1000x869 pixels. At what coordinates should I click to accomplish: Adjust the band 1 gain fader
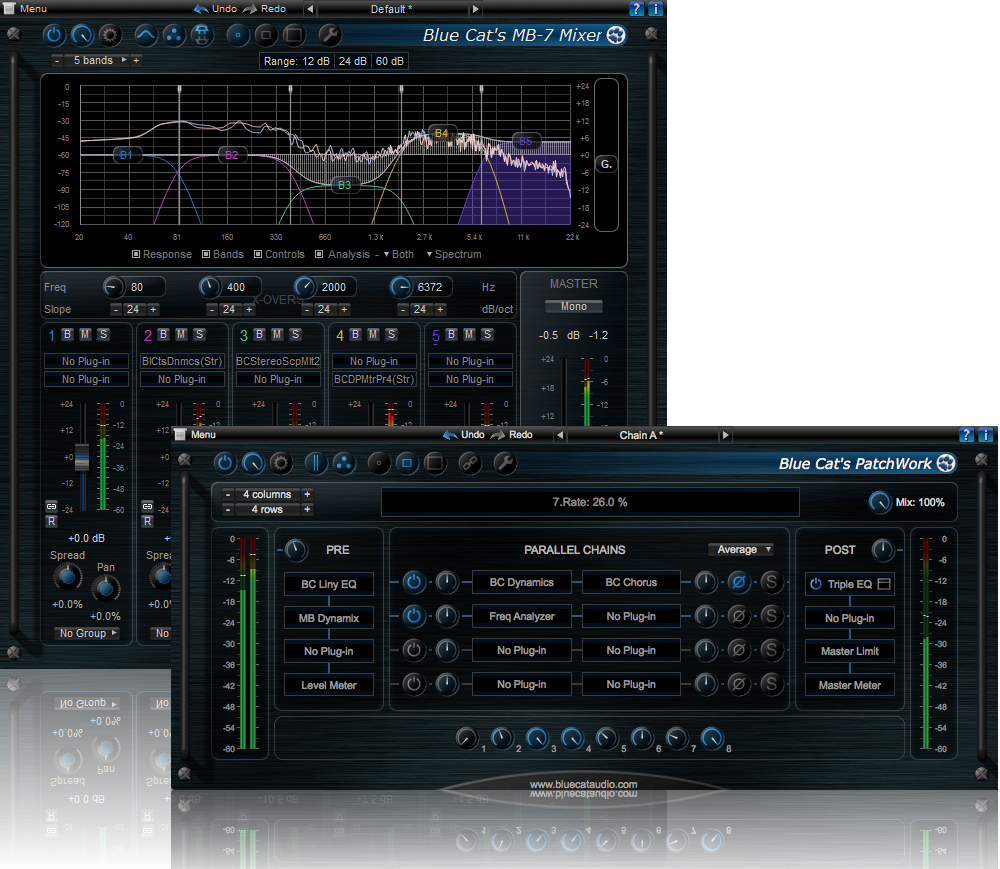(x=82, y=456)
